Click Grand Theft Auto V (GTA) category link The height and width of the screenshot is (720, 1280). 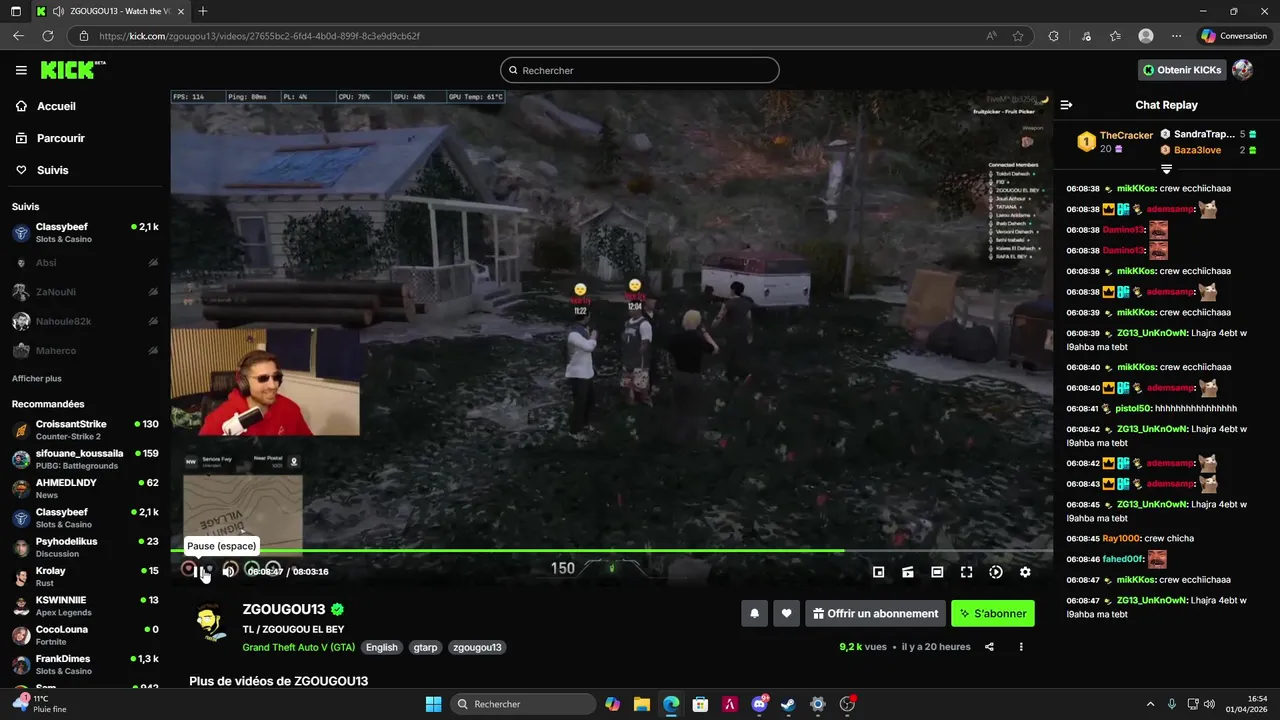[x=299, y=647]
